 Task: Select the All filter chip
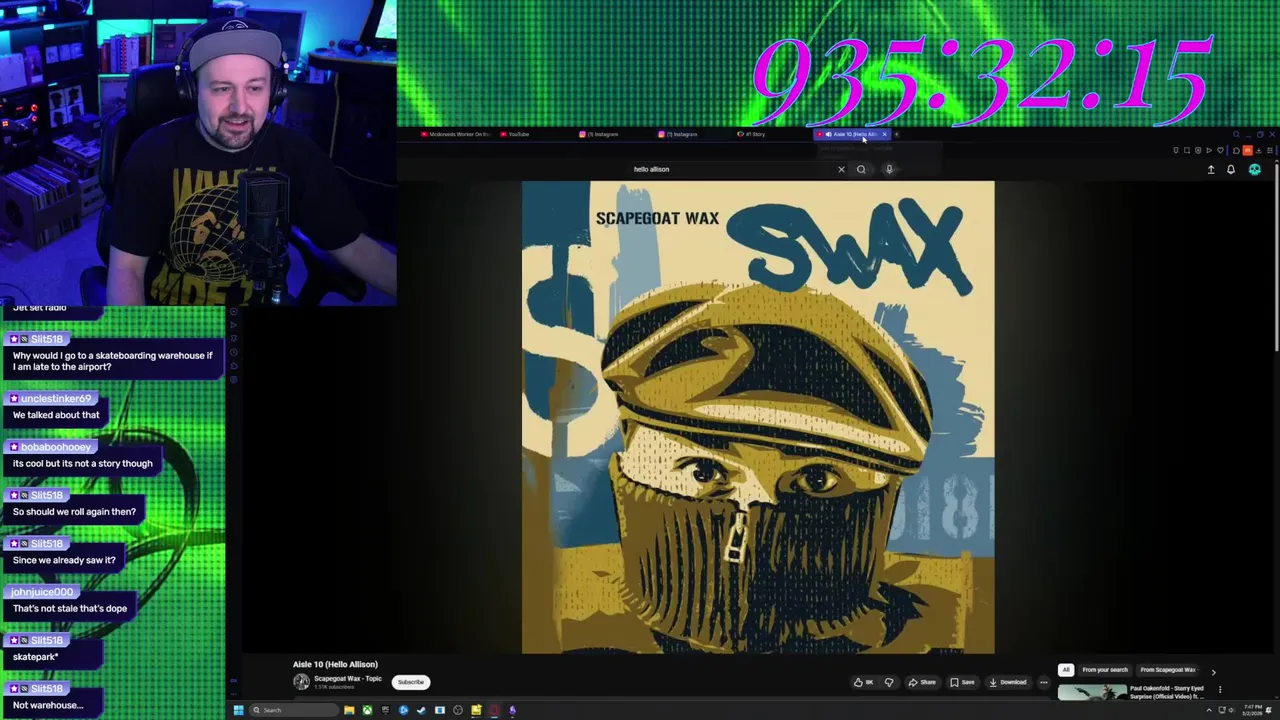[1066, 670]
